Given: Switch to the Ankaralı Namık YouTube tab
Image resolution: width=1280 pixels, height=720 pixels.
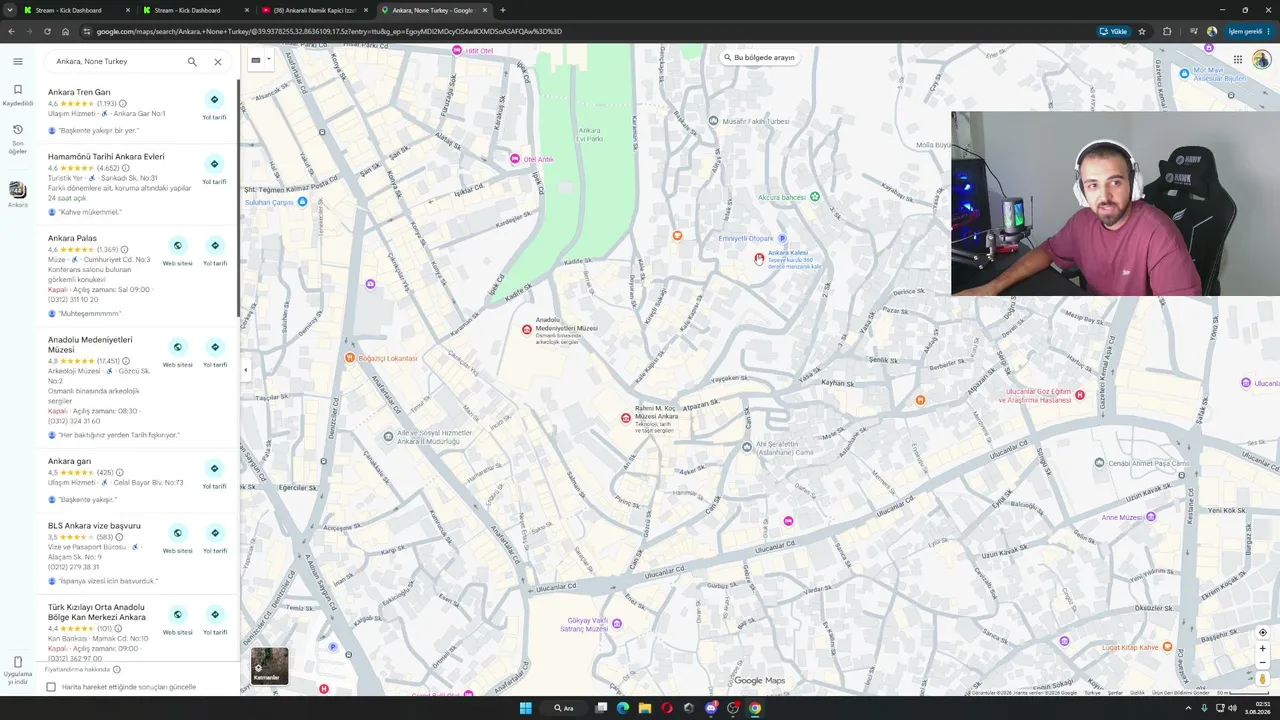Looking at the screenshot, I should coord(314,10).
